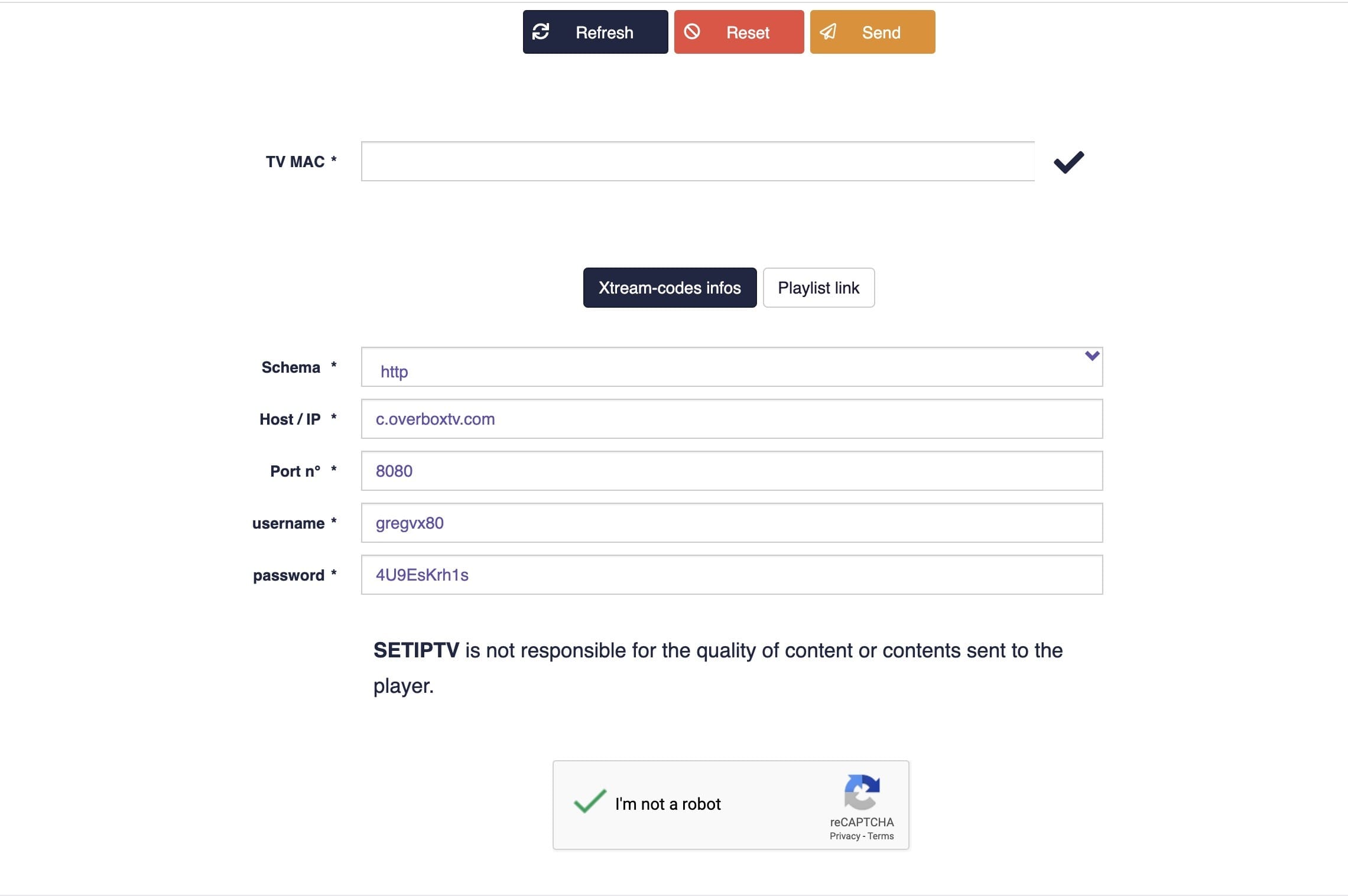
Task: Toggle the I'm not a robot checkbox
Action: [589, 802]
